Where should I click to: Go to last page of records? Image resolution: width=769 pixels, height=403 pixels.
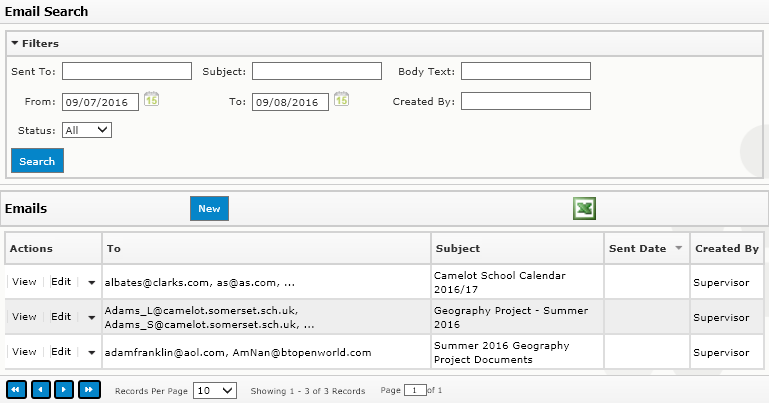[89, 390]
